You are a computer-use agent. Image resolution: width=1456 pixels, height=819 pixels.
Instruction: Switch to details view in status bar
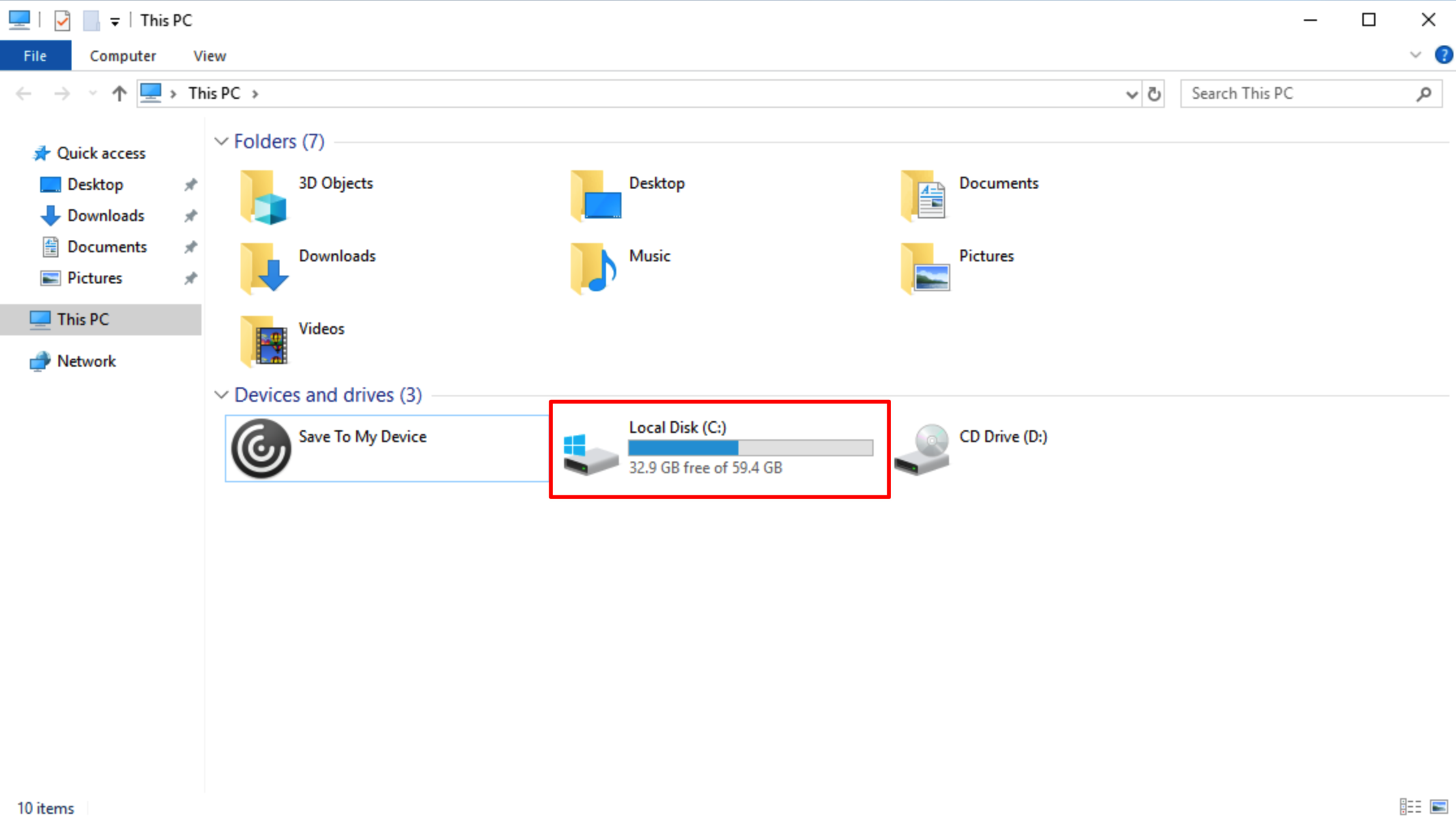click(x=1410, y=807)
